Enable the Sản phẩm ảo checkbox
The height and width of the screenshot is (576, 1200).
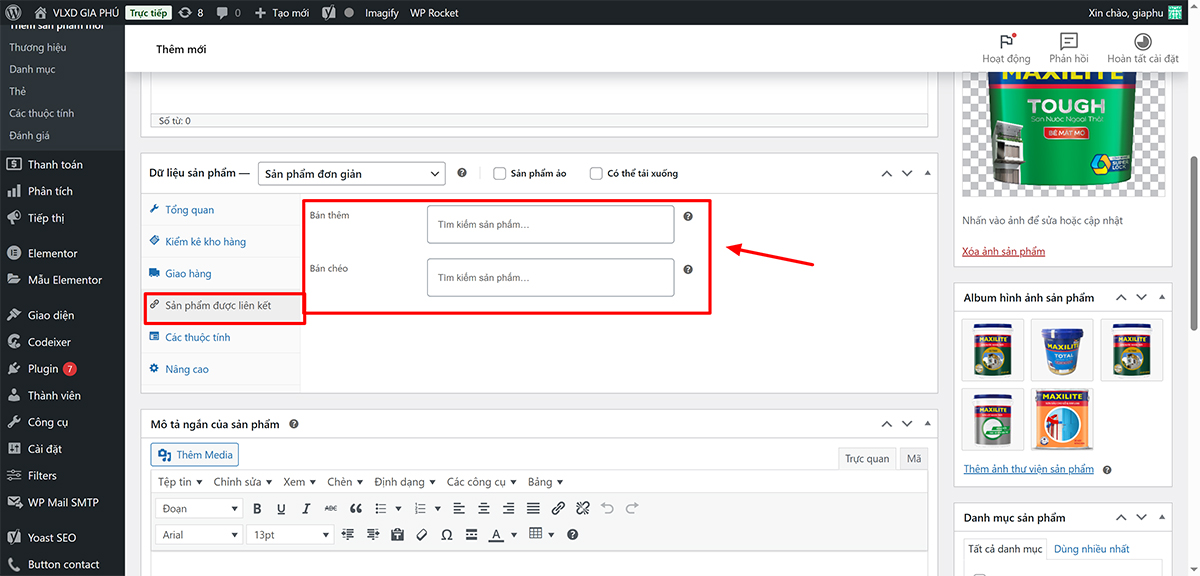[x=500, y=173]
